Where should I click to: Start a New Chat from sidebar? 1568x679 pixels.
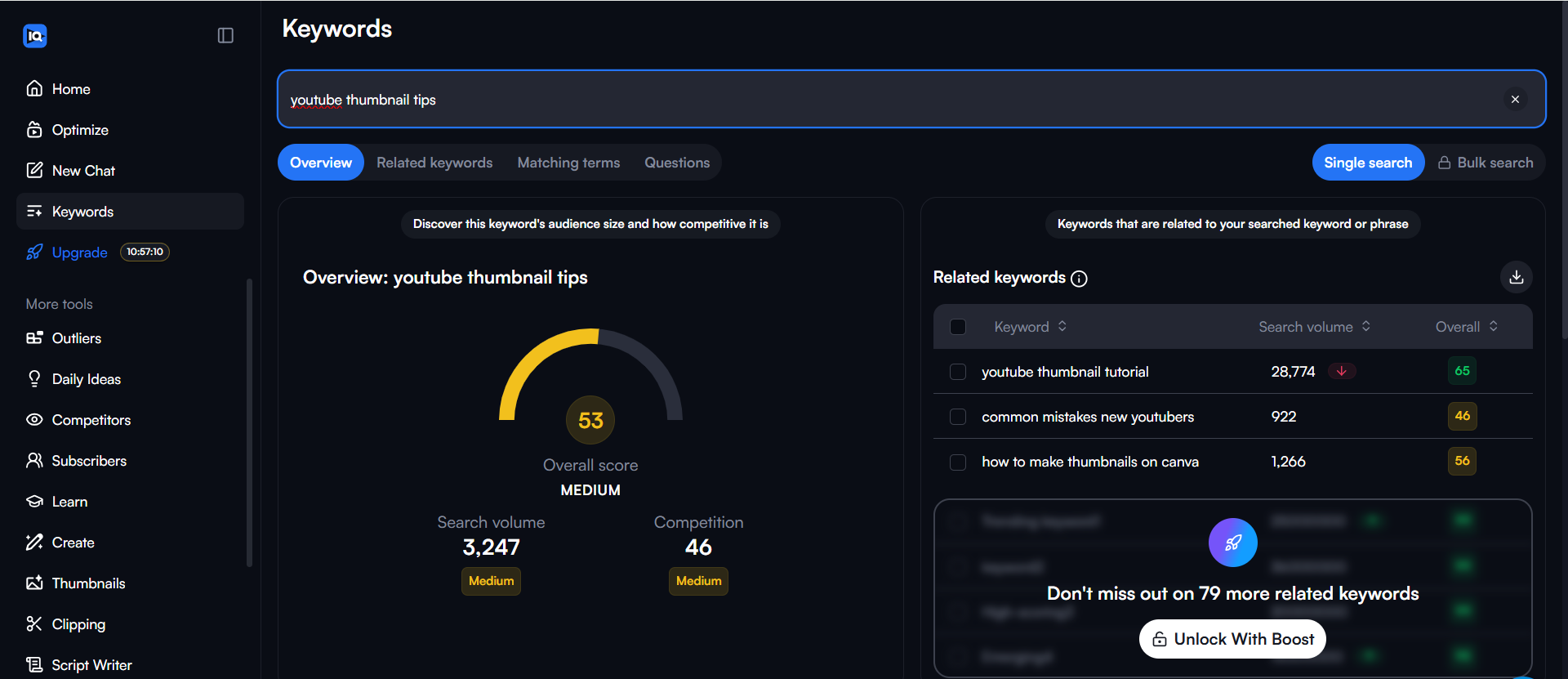pyautogui.click(x=130, y=170)
